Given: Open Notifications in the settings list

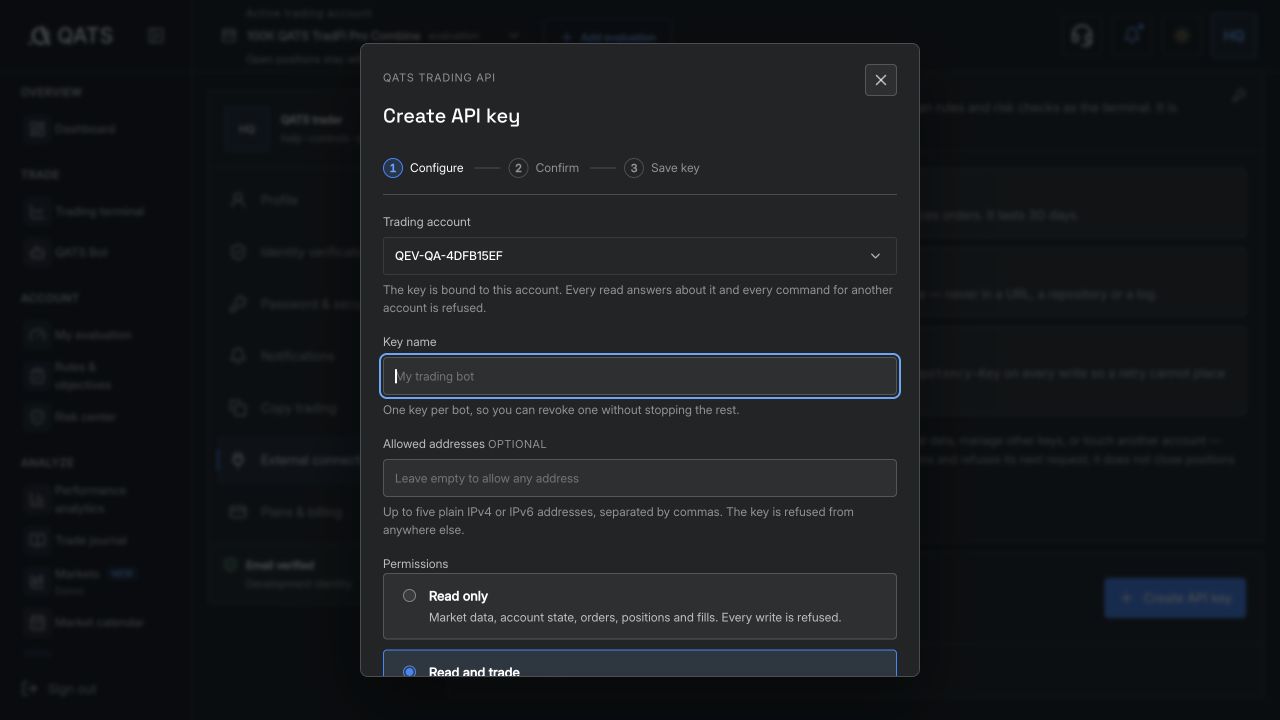Looking at the screenshot, I should tap(289, 356).
